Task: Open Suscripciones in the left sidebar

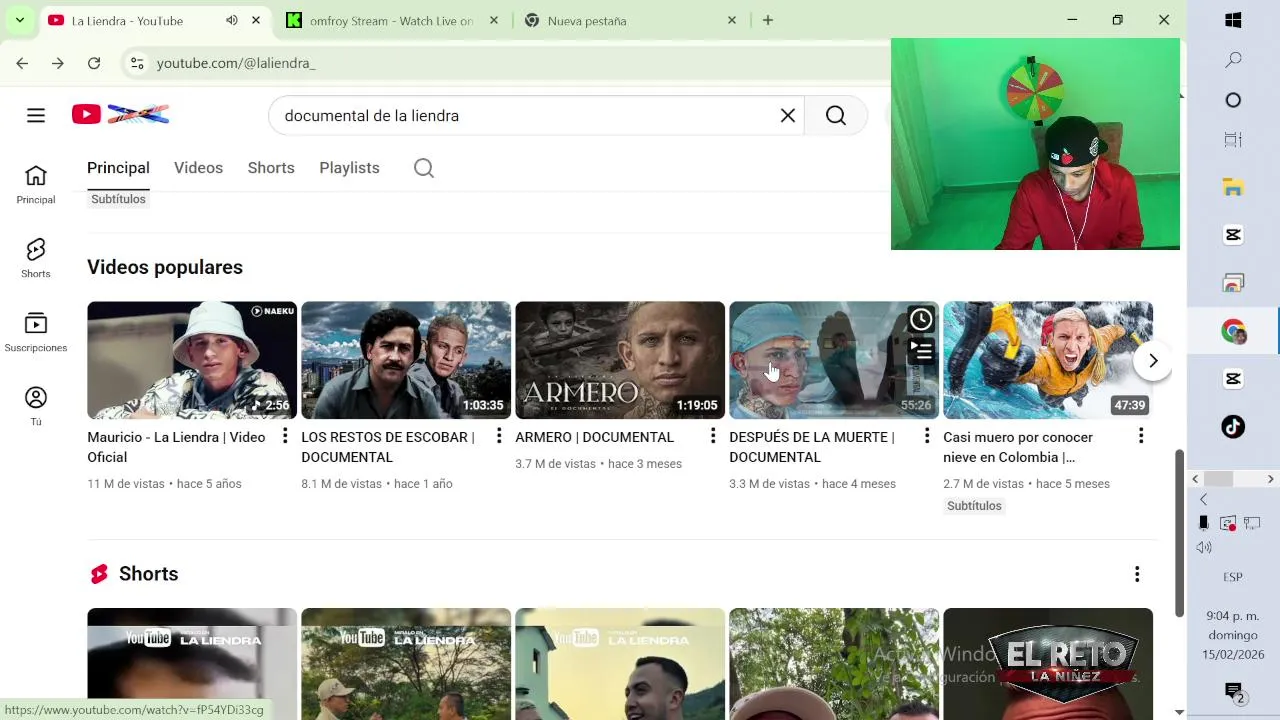Action: (x=36, y=333)
